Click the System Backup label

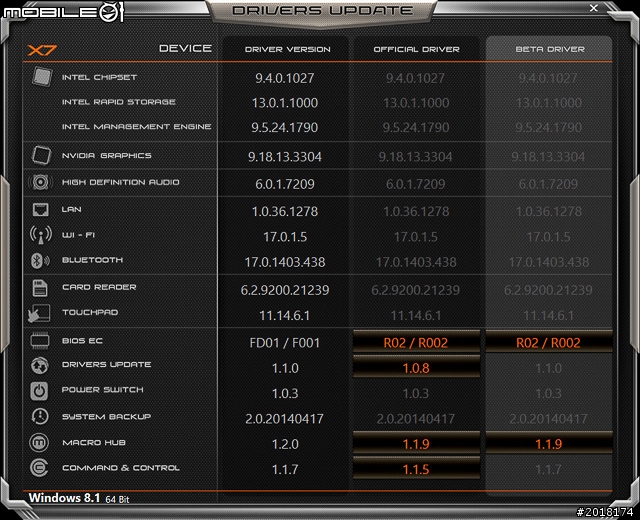coord(106,416)
